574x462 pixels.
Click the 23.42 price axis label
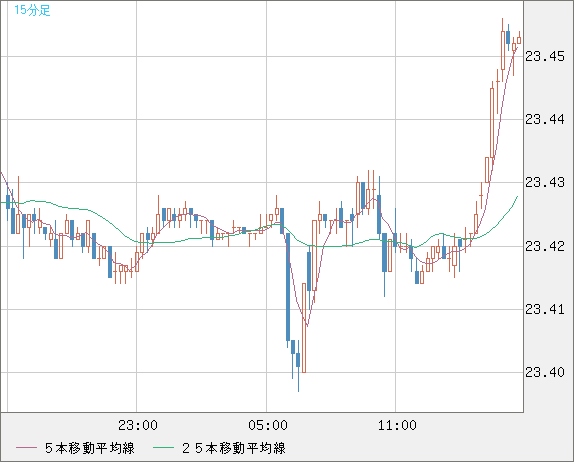tap(545, 246)
